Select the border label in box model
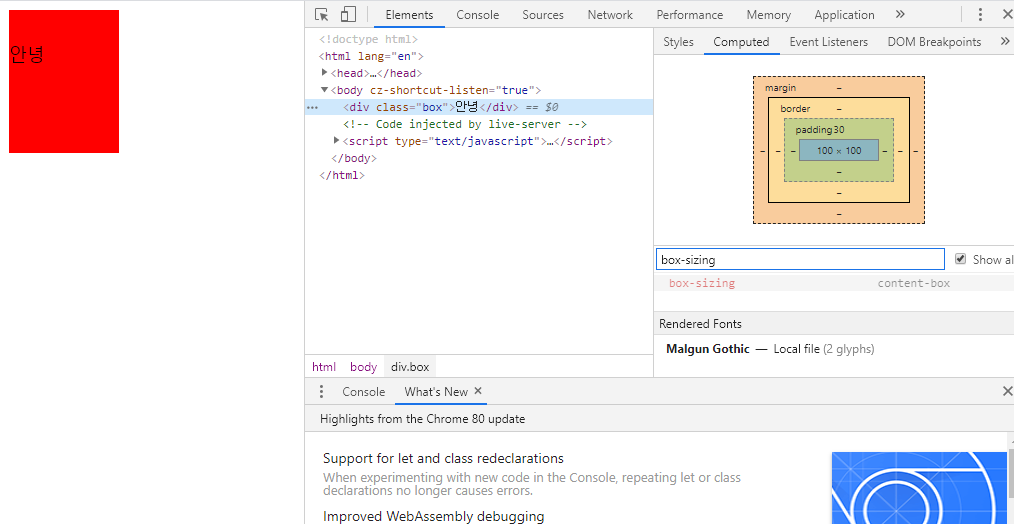This screenshot has height=524, width=1014. click(x=795, y=109)
